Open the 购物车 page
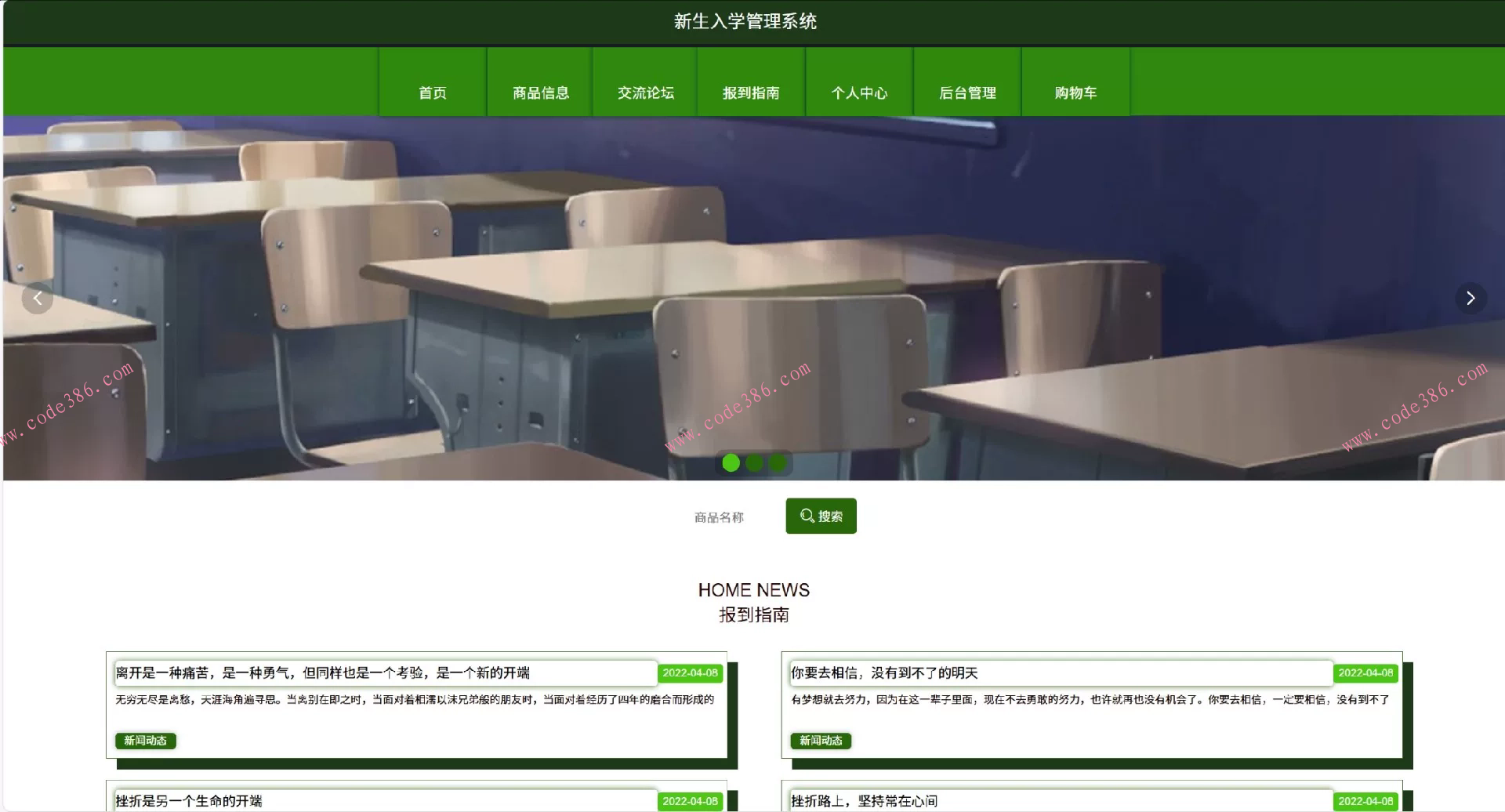 tap(1075, 92)
